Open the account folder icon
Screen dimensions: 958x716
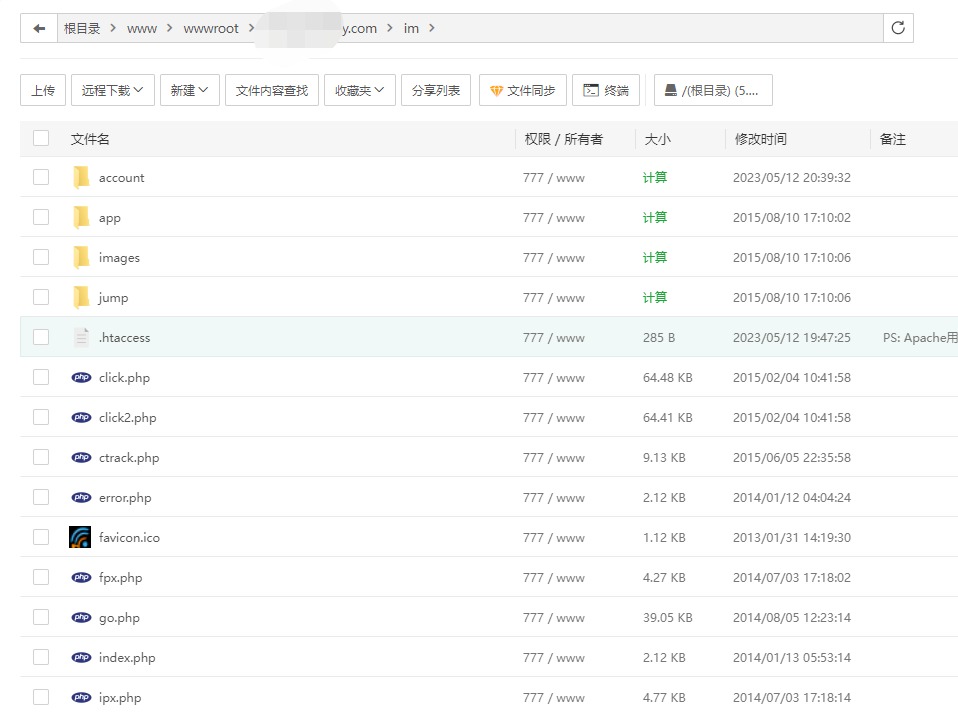click(x=81, y=178)
